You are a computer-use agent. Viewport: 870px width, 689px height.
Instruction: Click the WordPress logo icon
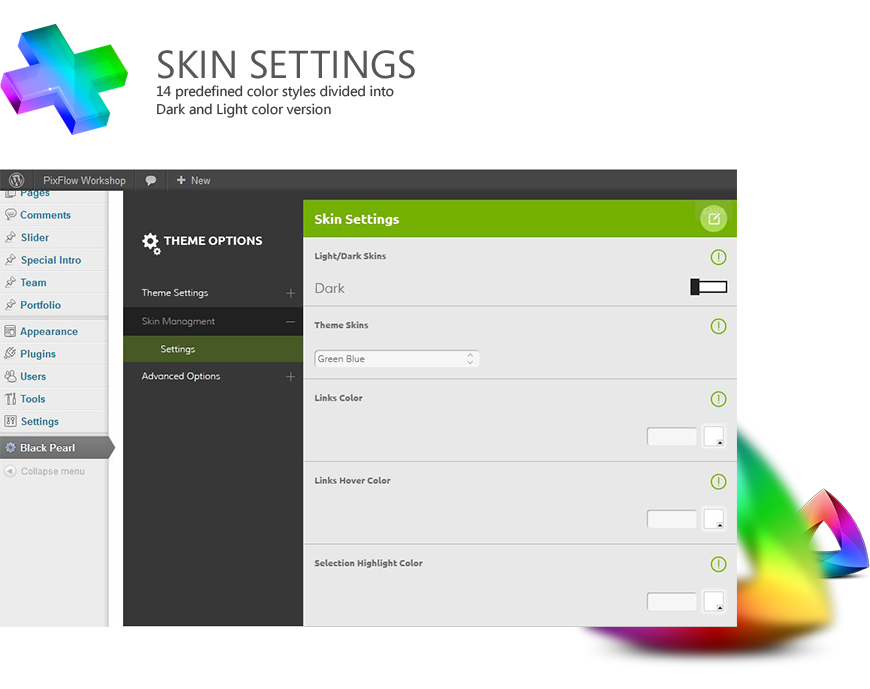[x=17, y=181]
